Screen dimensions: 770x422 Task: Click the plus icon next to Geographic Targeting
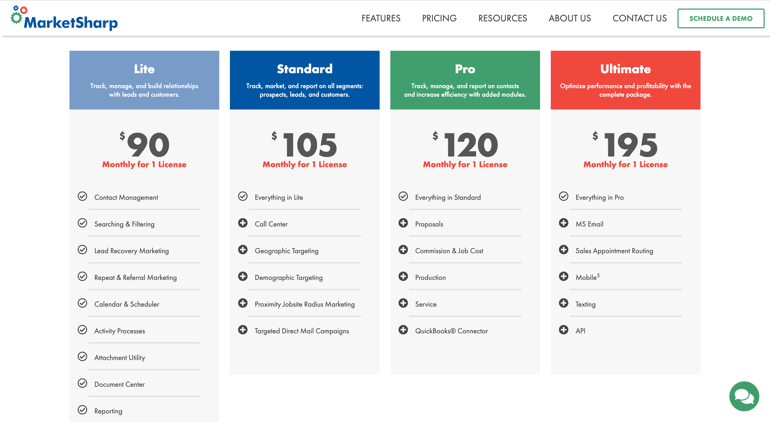pos(243,250)
